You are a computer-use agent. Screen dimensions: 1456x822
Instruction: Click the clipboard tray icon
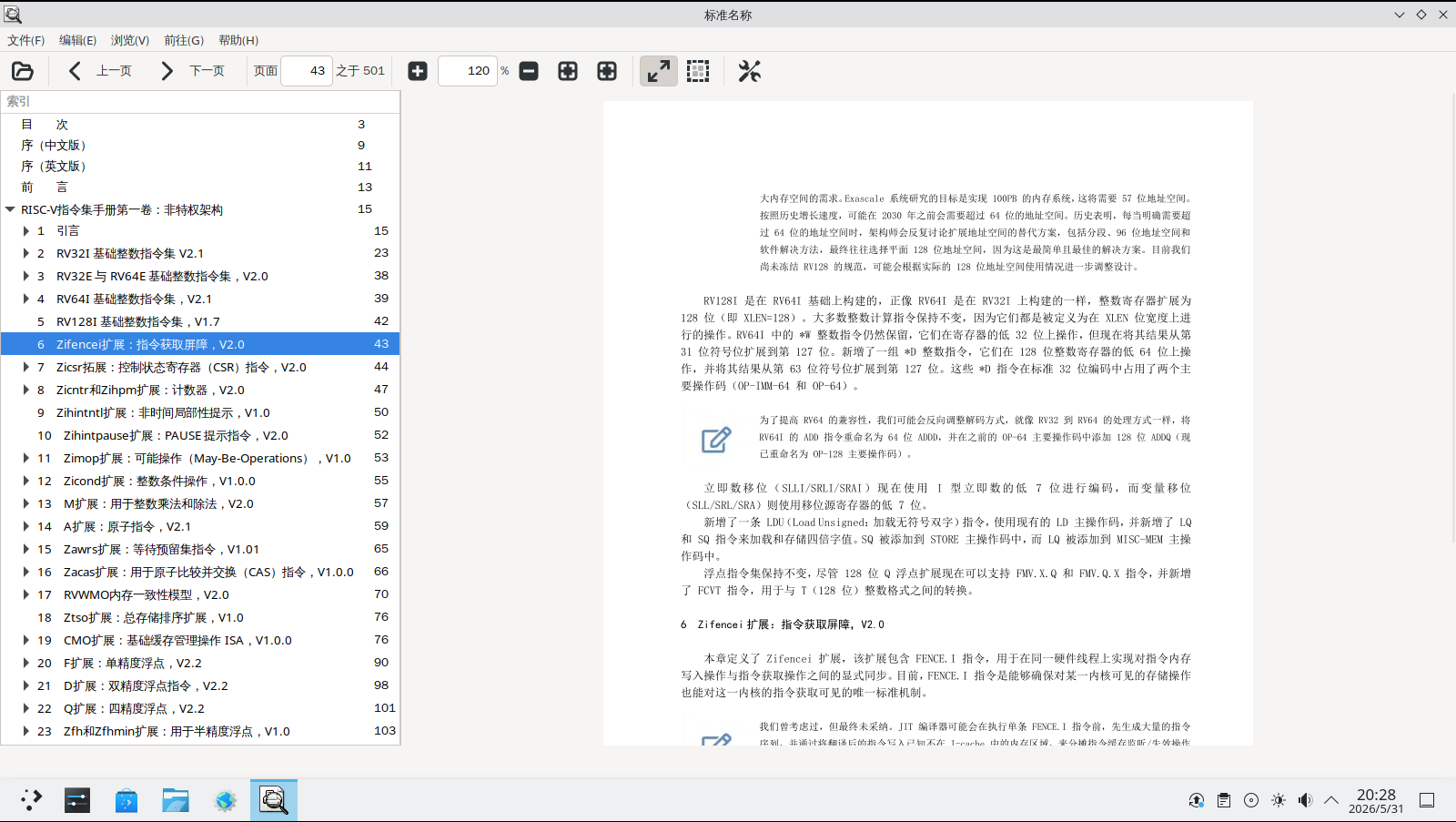[1224, 800]
